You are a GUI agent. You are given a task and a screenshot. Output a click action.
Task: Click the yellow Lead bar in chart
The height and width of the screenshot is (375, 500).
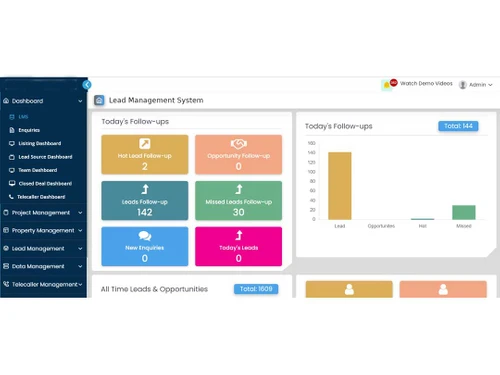pos(340,186)
